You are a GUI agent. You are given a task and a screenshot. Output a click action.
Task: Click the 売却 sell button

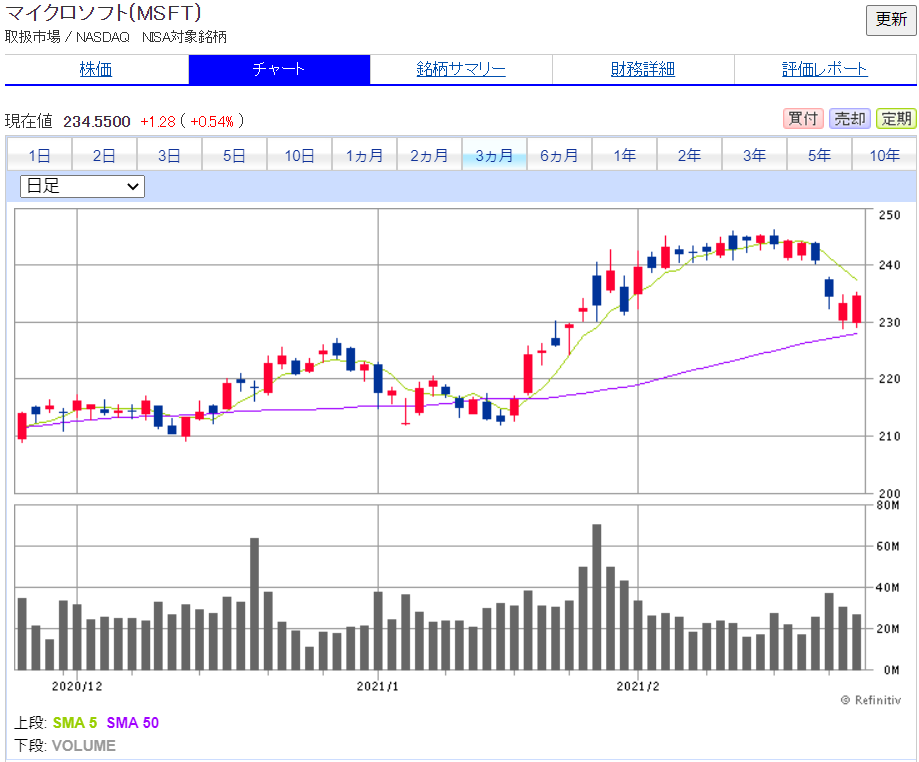pyautogui.click(x=850, y=118)
